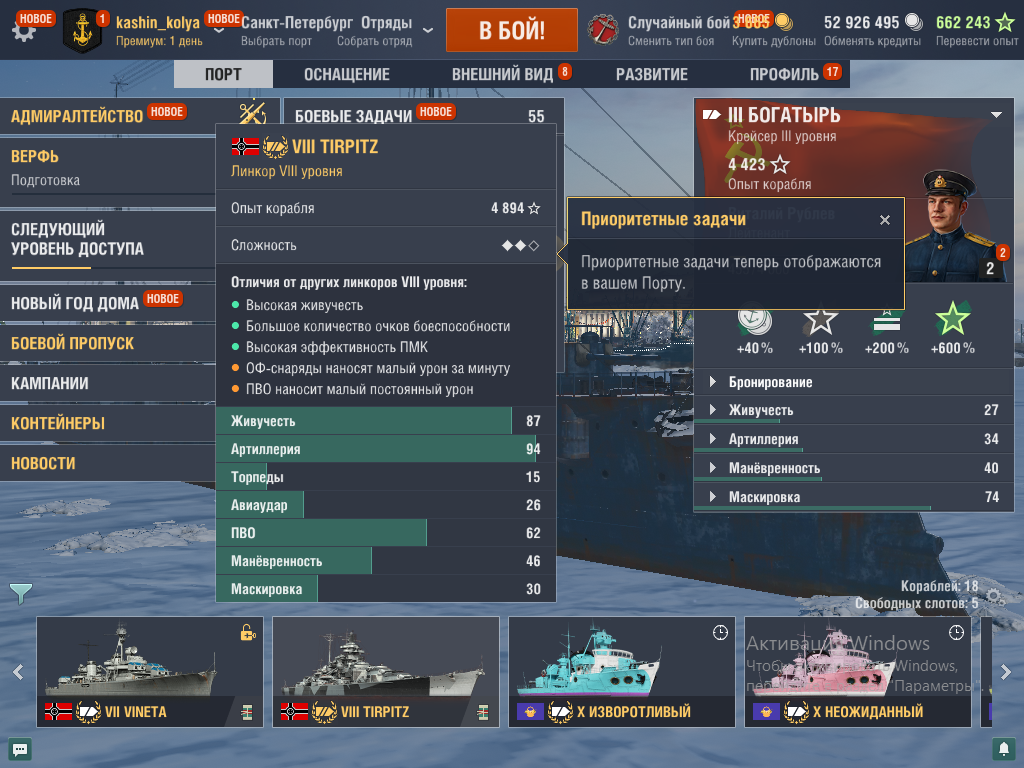Open III Богатырь ship panel dropdown arrow
Viewport: 1024px width, 768px height.
coord(996,115)
